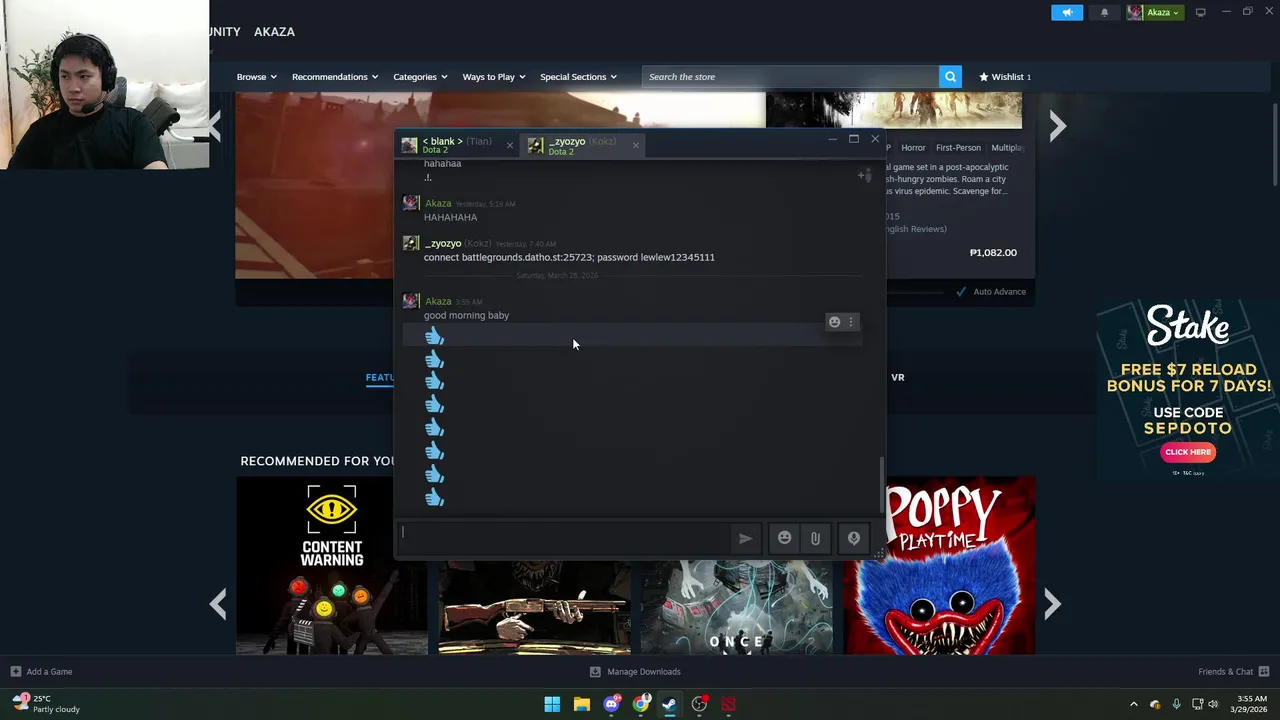Click the attach file paperclip icon
Viewport: 1280px width, 720px height.
point(815,538)
